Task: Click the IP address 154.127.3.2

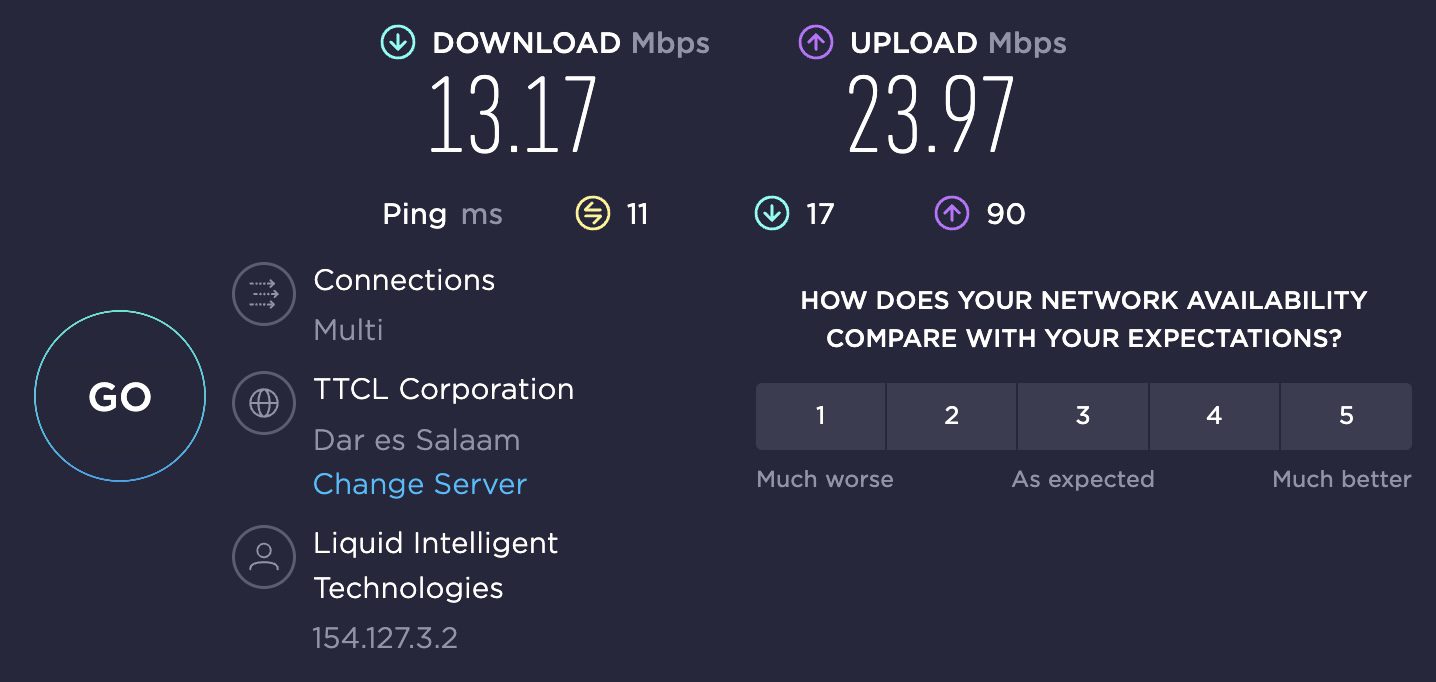Action: (385, 639)
